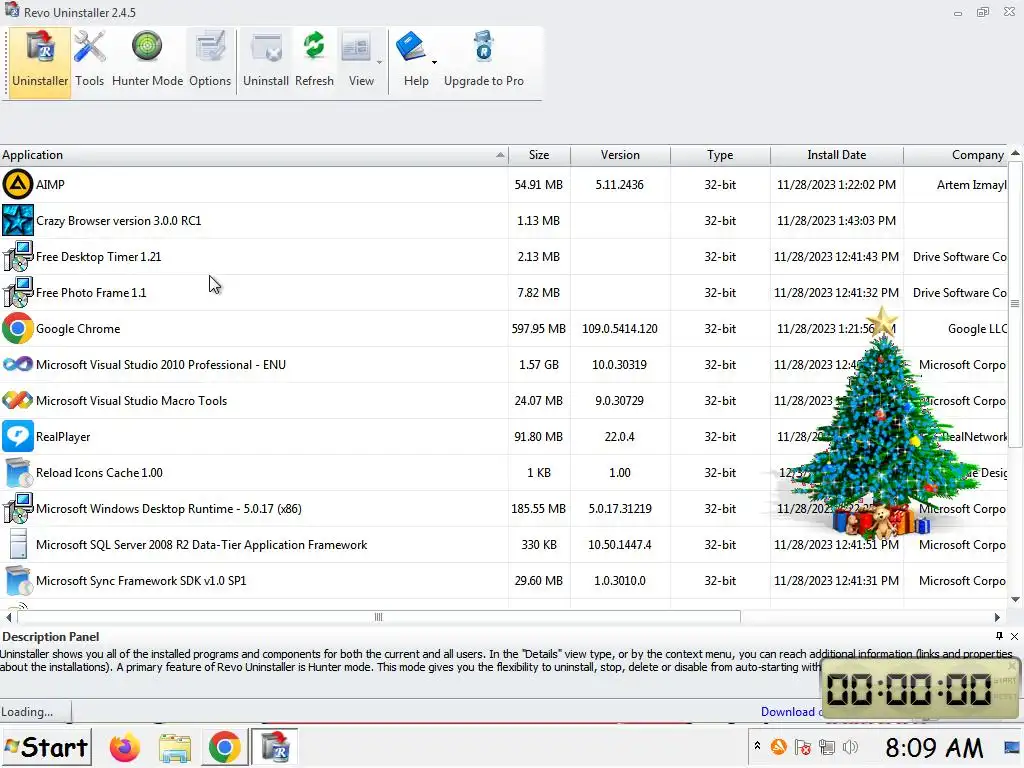Click the horizontal scrollbar thumb
Screen dimensions: 1024x768
coord(379,617)
